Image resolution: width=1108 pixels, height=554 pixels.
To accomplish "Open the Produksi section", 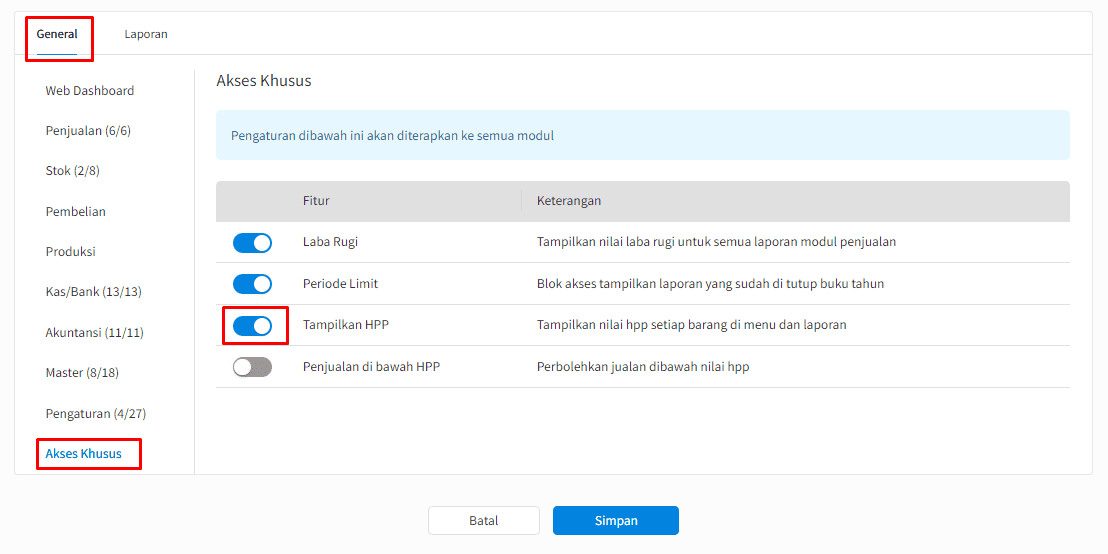I will 70,252.
